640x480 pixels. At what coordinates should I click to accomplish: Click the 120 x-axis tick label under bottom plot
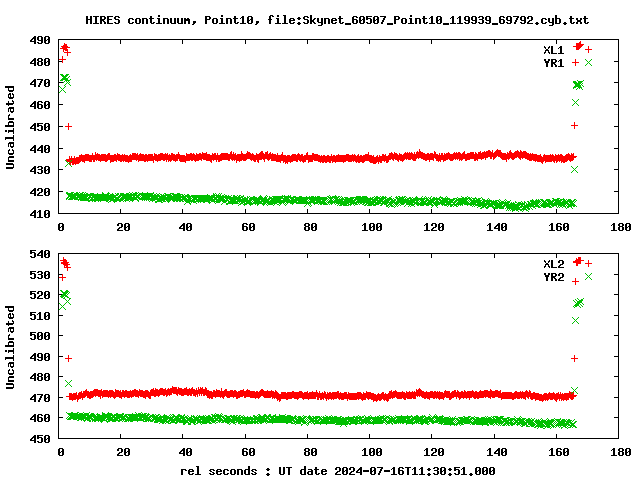coord(434,452)
